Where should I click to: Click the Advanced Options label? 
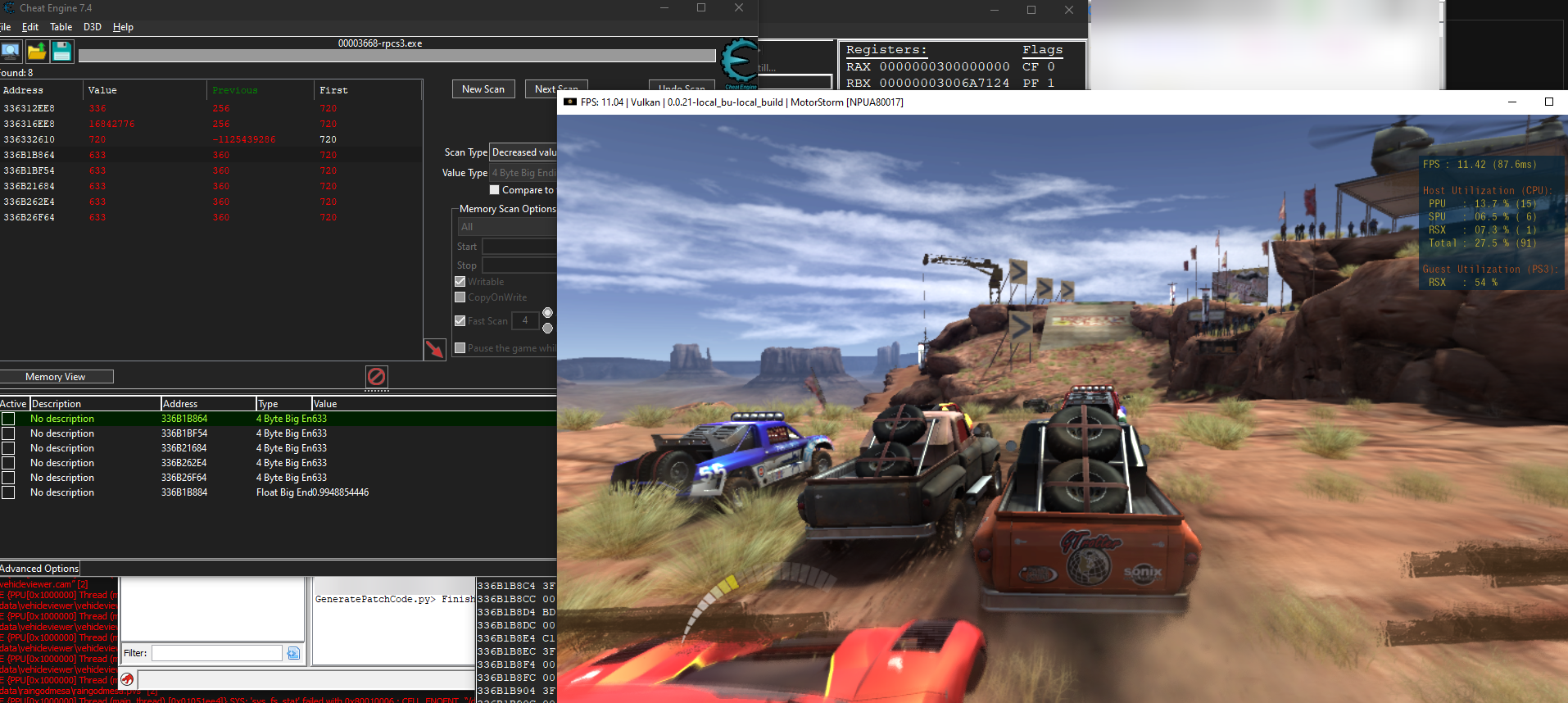pos(39,569)
